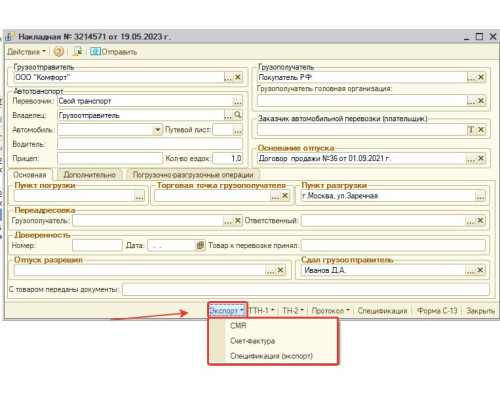Click magnifier icon next to Владелец field
The image size is (500, 400).
click(238, 115)
